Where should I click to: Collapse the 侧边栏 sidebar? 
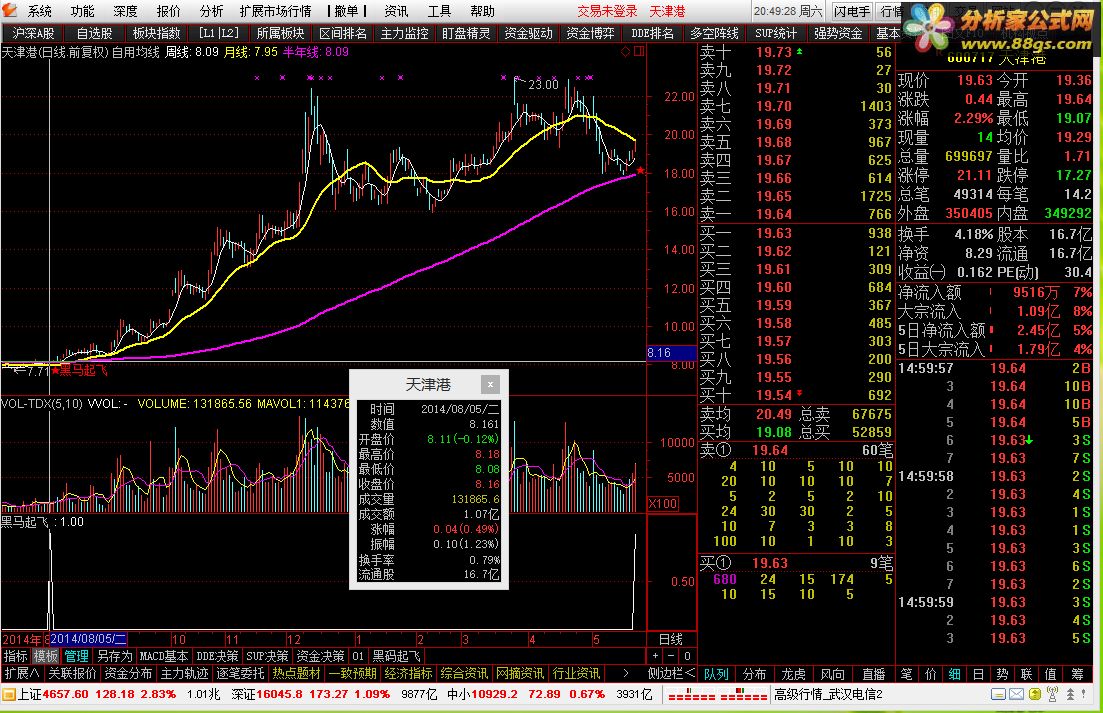[671, 674]
